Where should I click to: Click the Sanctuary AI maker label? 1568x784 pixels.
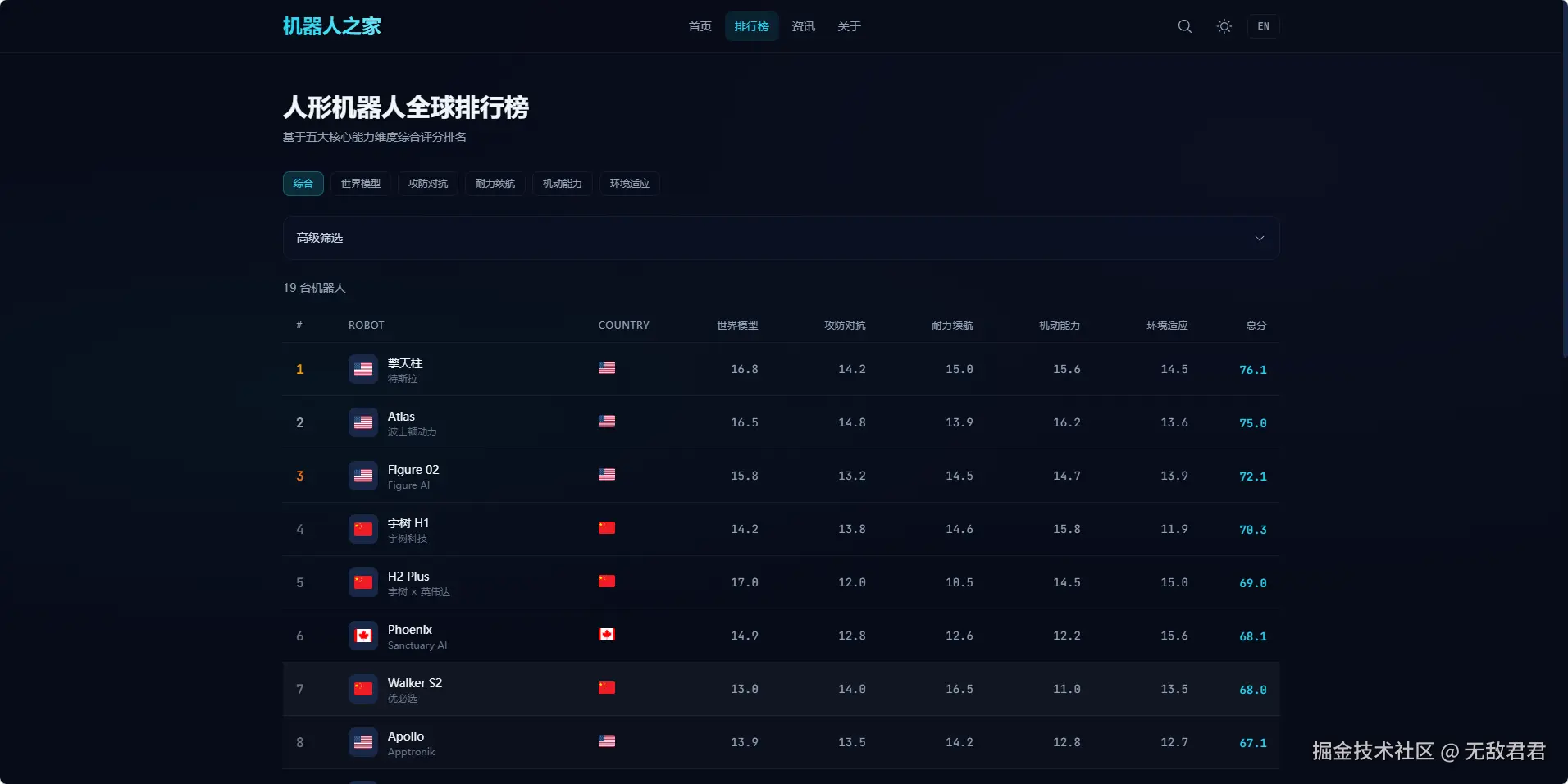pos(417,645)
